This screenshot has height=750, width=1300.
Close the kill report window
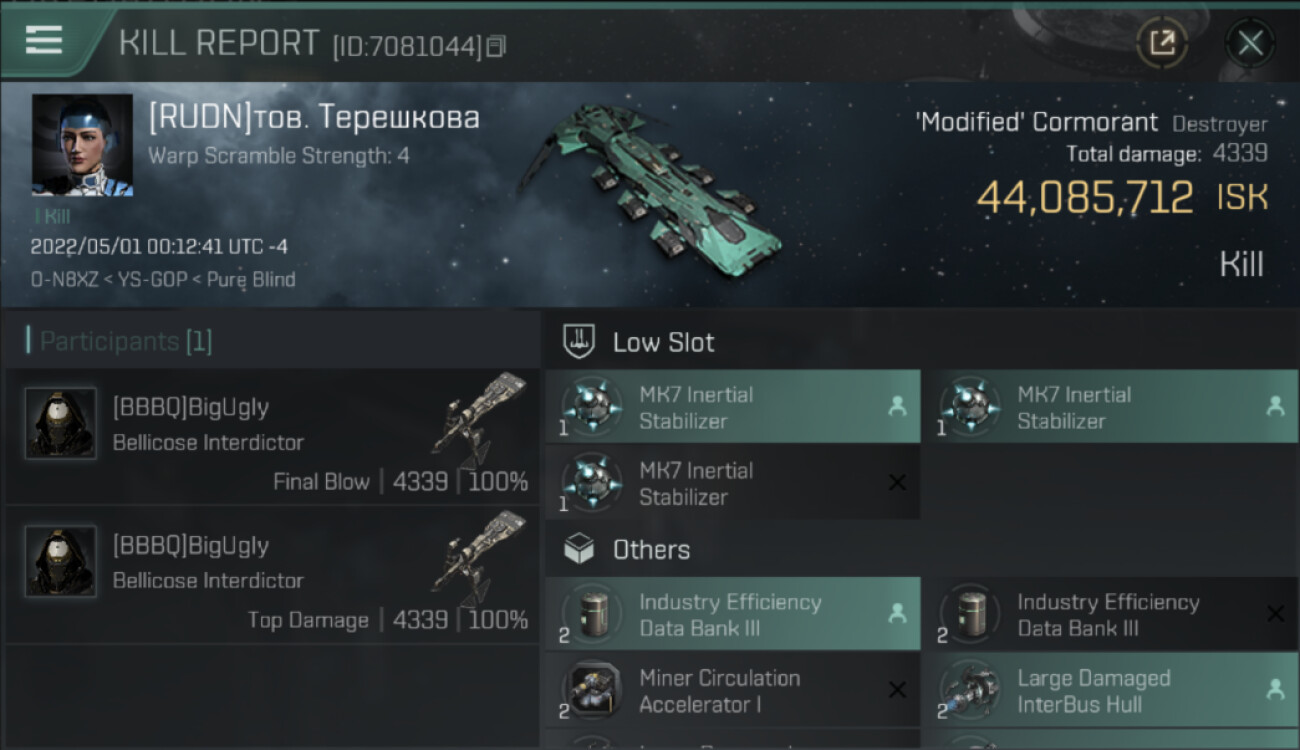click(x=1250, y=43)
